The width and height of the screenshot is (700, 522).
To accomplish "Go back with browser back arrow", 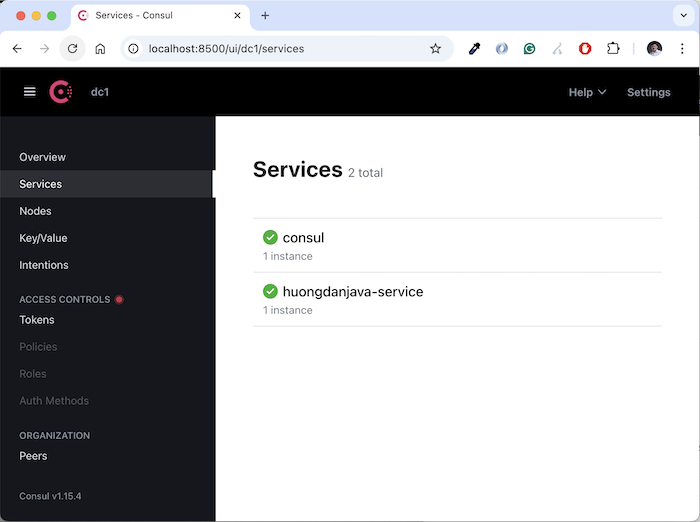I will (17, 49).
